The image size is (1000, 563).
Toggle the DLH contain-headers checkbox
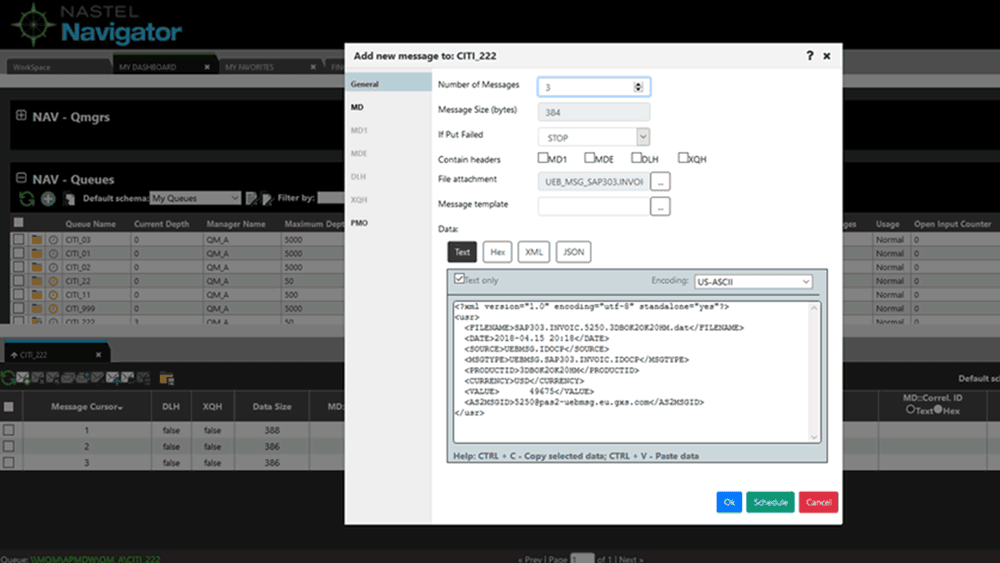[x=636, y=157]
